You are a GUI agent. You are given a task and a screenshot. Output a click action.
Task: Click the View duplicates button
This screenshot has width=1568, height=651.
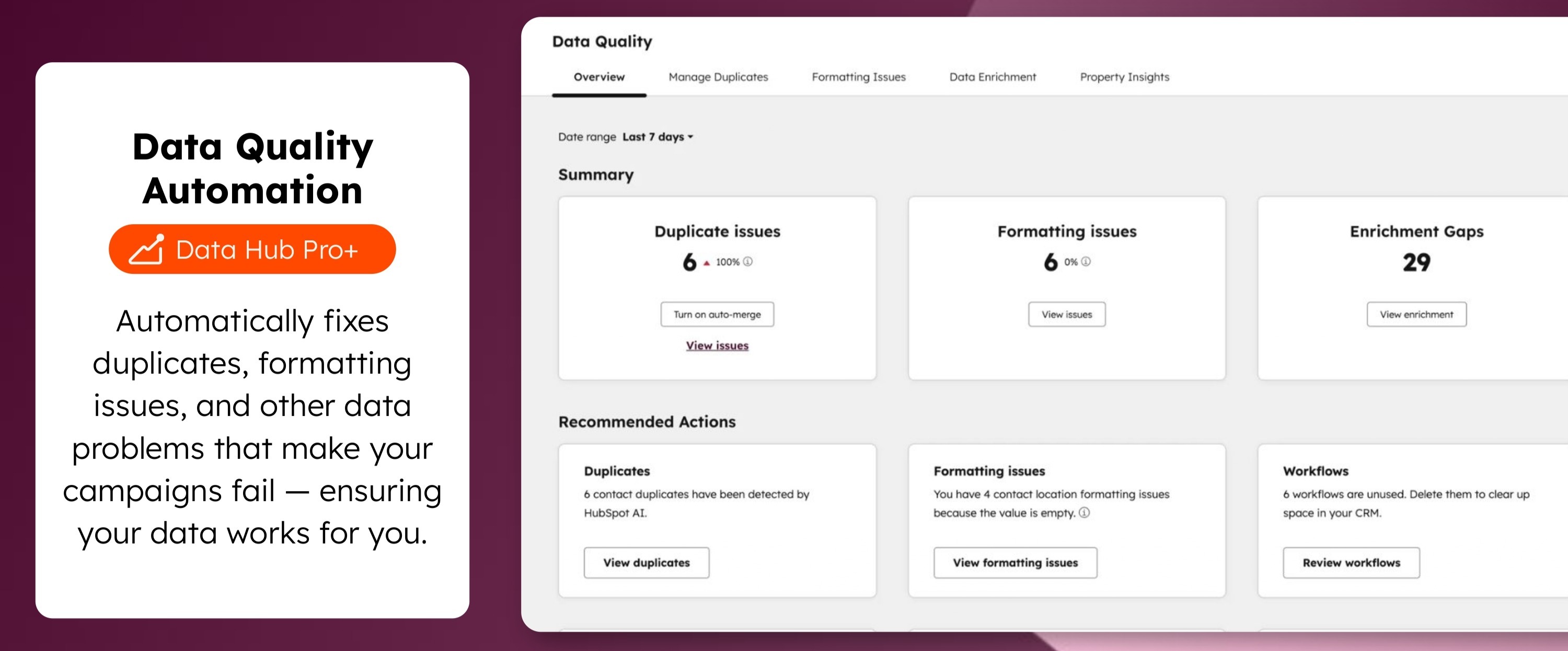click(x=647, y=563)
